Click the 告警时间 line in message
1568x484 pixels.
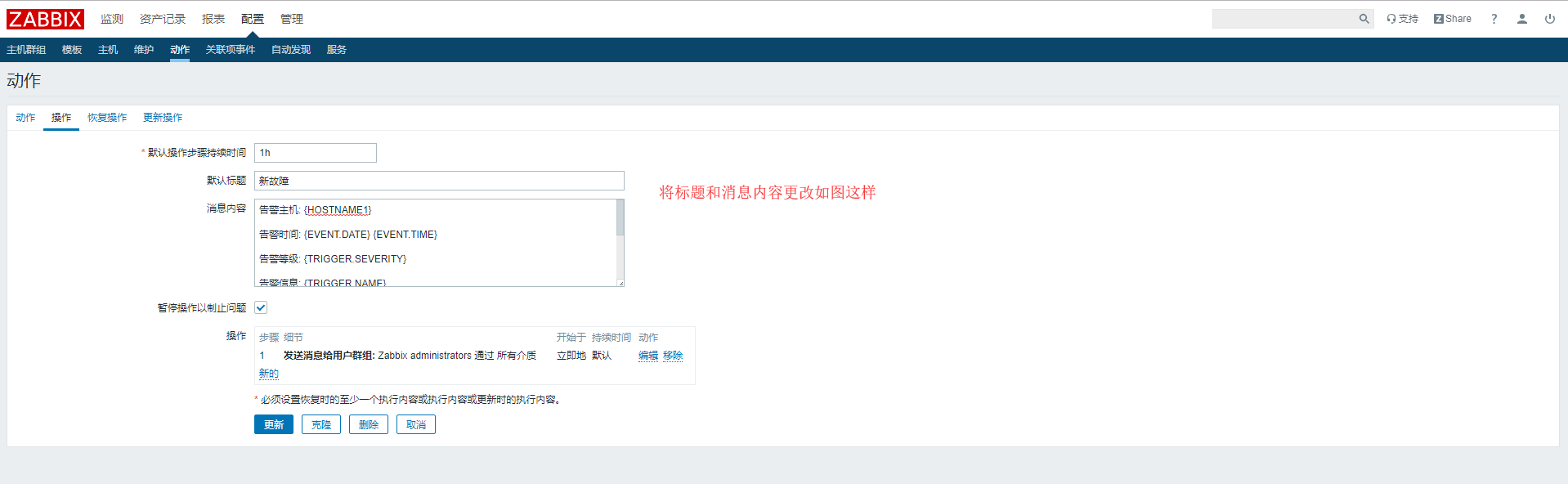(x=348, y=235)
